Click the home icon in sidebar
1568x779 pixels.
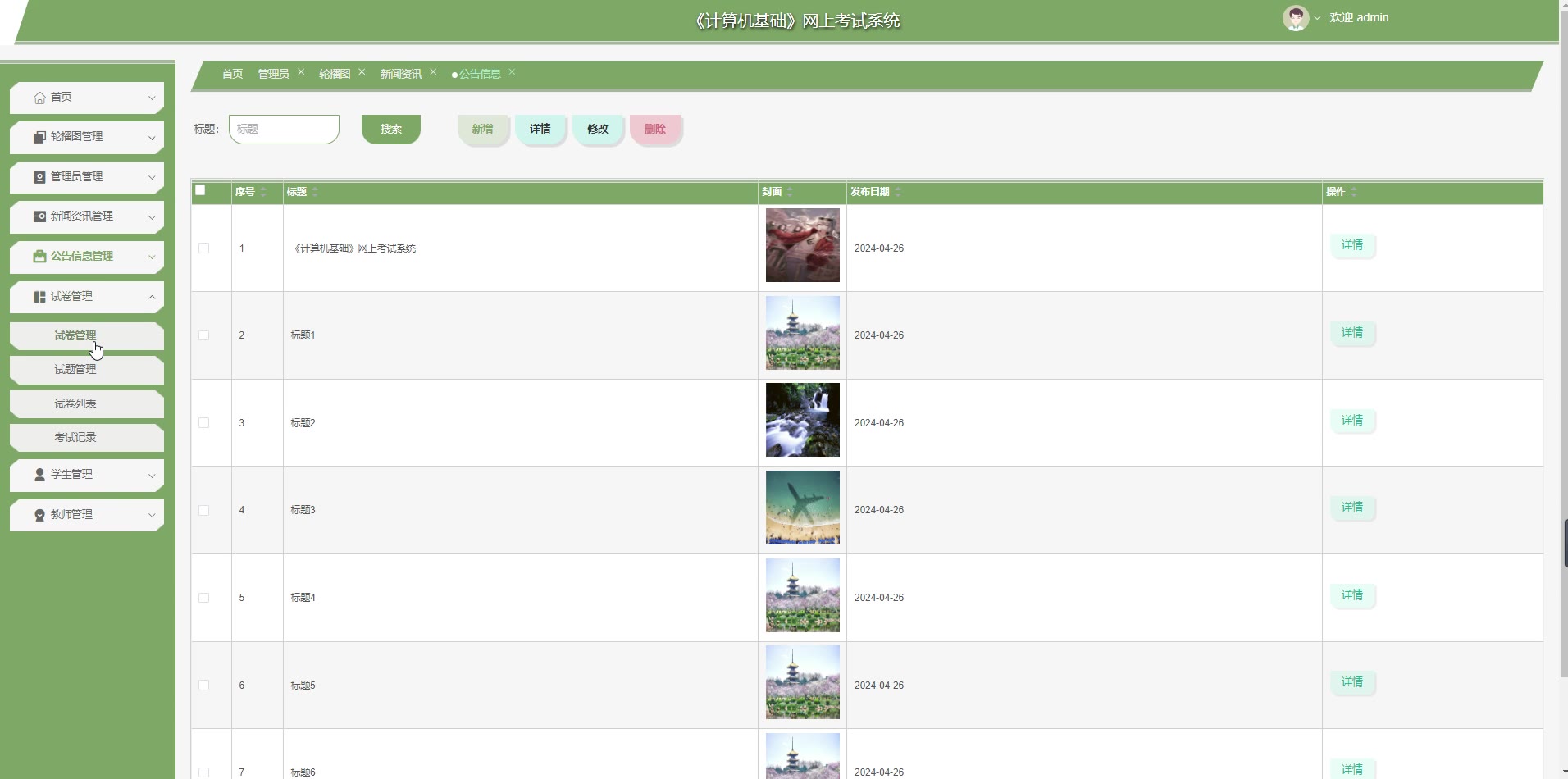[x=39, y=98]
